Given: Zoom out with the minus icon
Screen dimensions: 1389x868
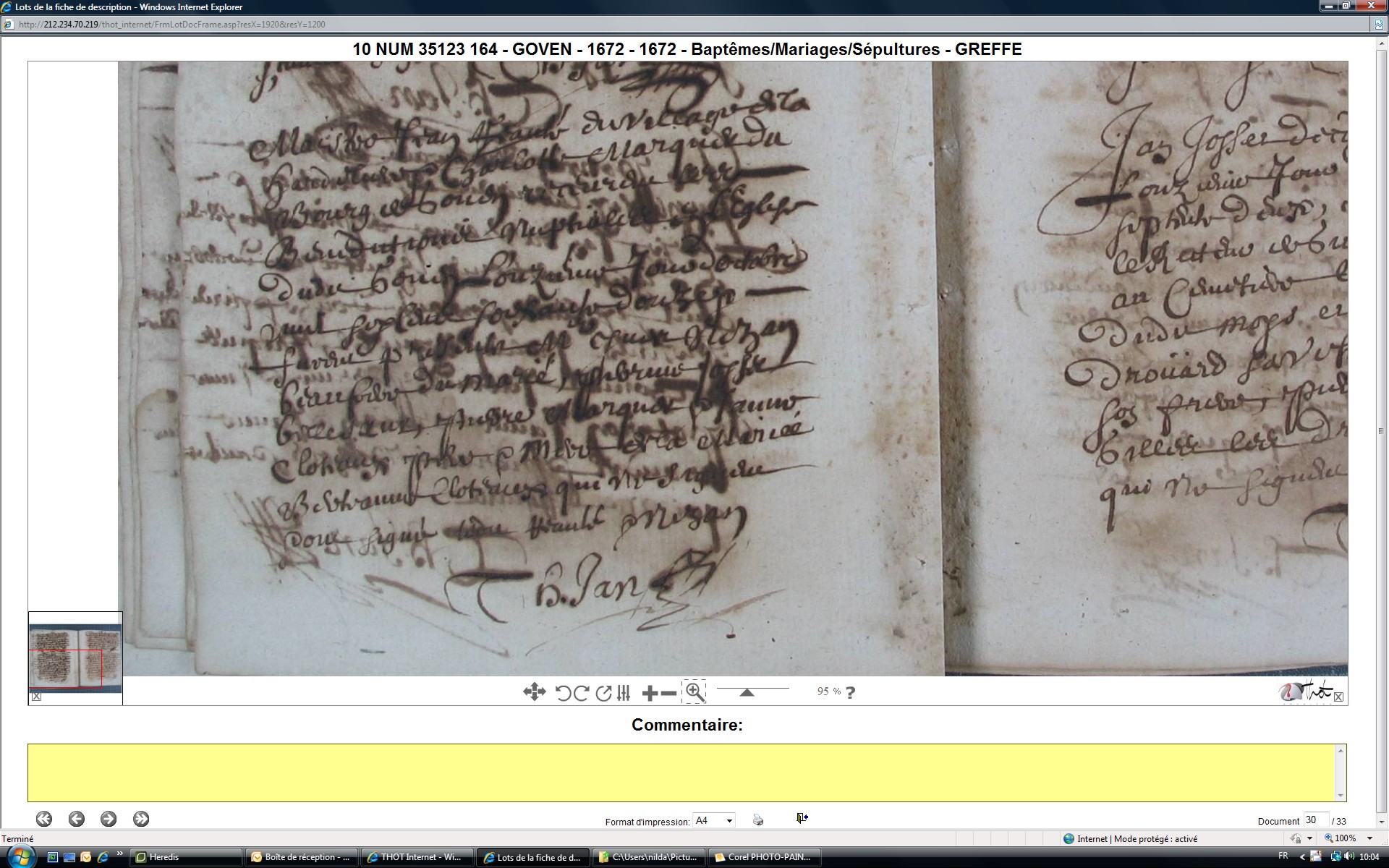Looking at the screenshot, I should tap(669, 693).
